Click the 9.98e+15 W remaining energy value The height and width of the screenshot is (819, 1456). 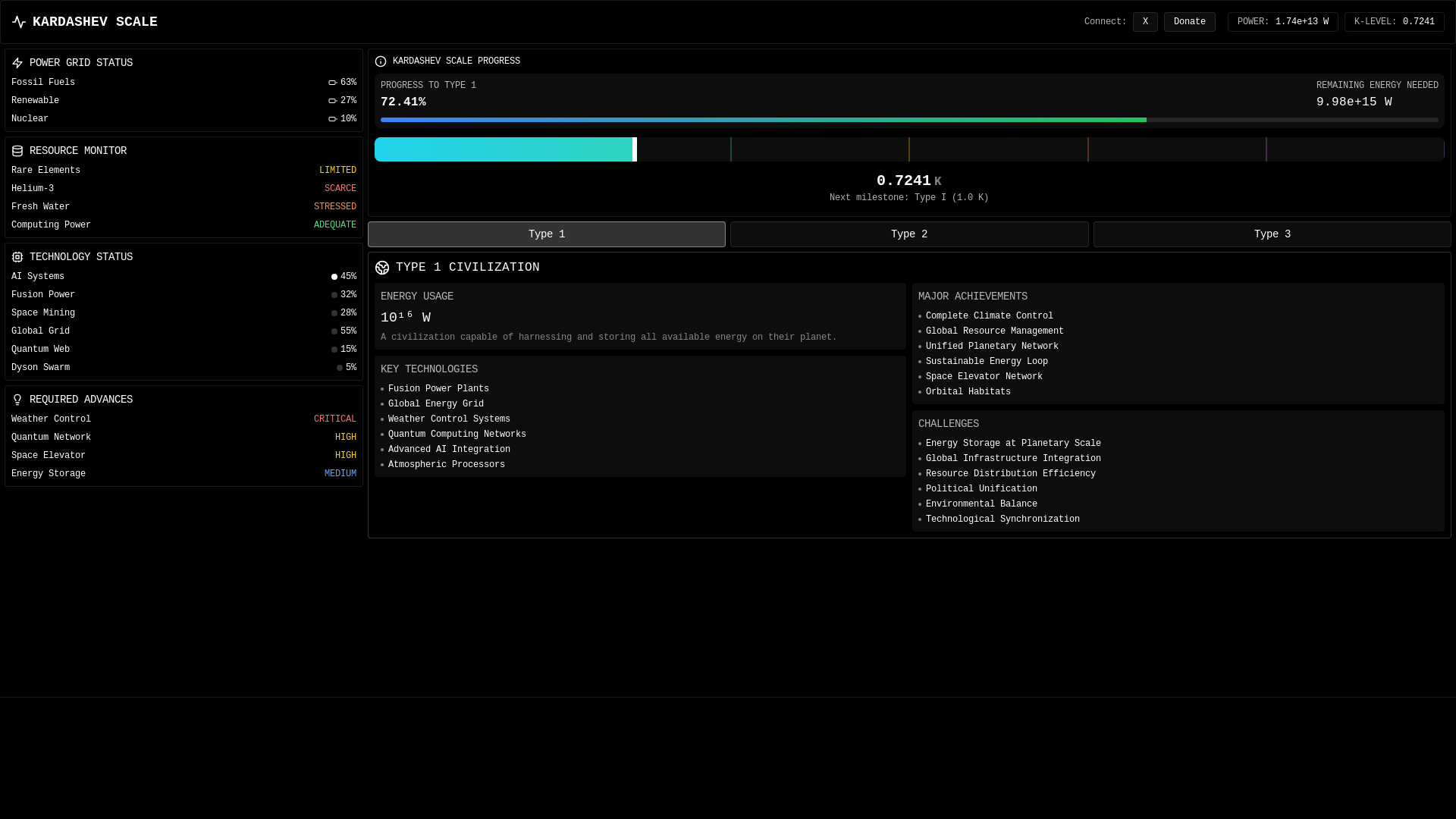[1354, 102]
